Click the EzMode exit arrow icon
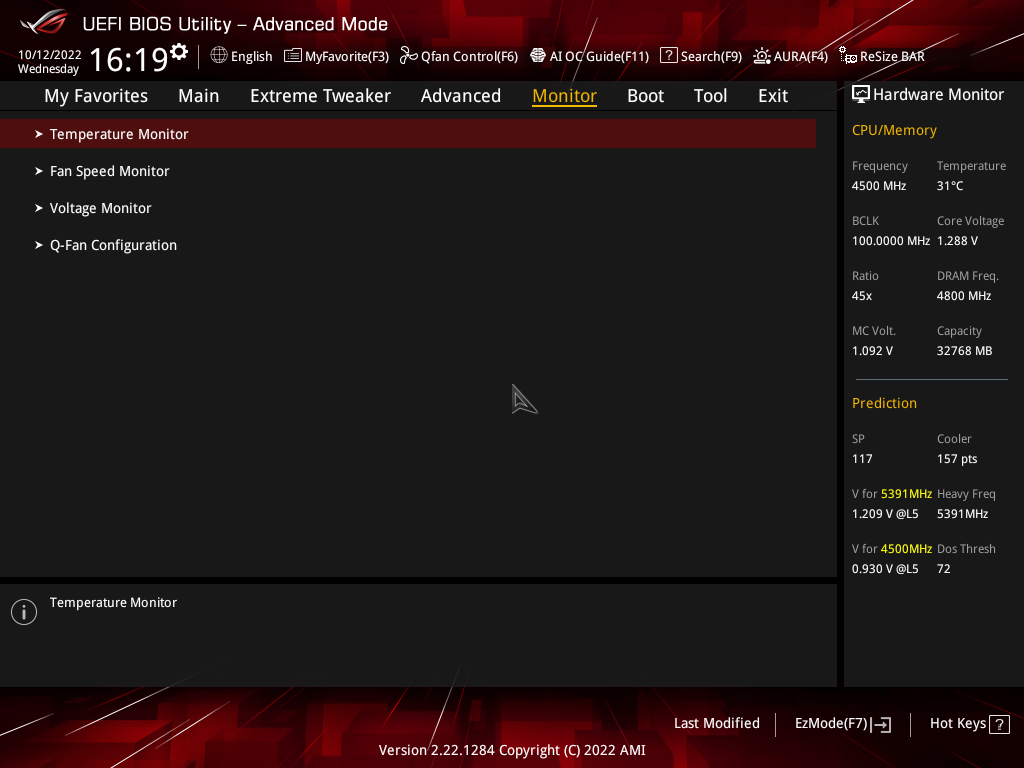The height and width of the screenshot is (768, 1024). [x=881, y=724]
